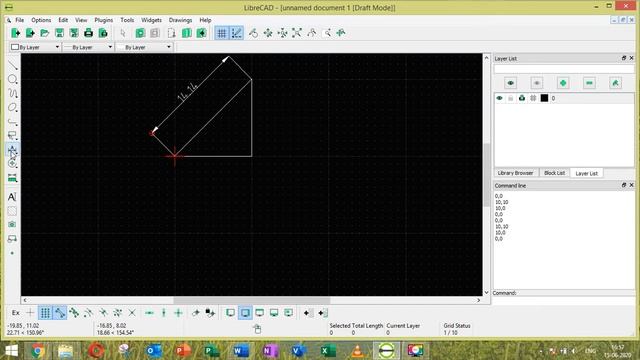Image resolution: width=640 pixels, height=360 pixels.
Task: Remove the layer with the minus icon
Action: coord(589,83)
